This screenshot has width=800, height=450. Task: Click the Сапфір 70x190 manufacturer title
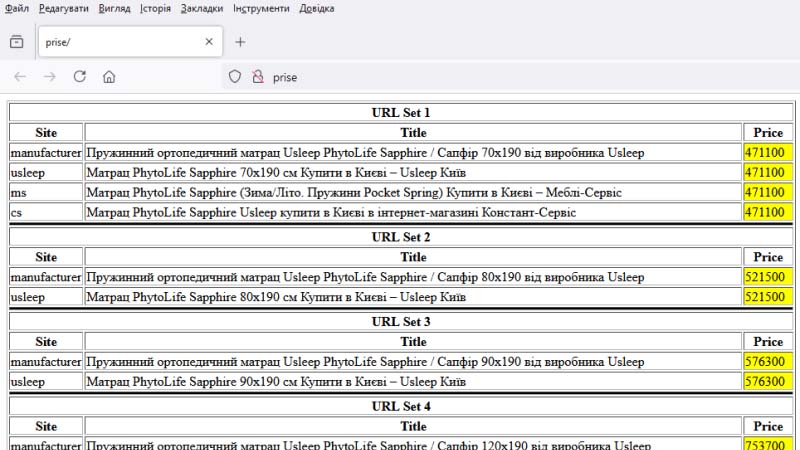point(413,153)
